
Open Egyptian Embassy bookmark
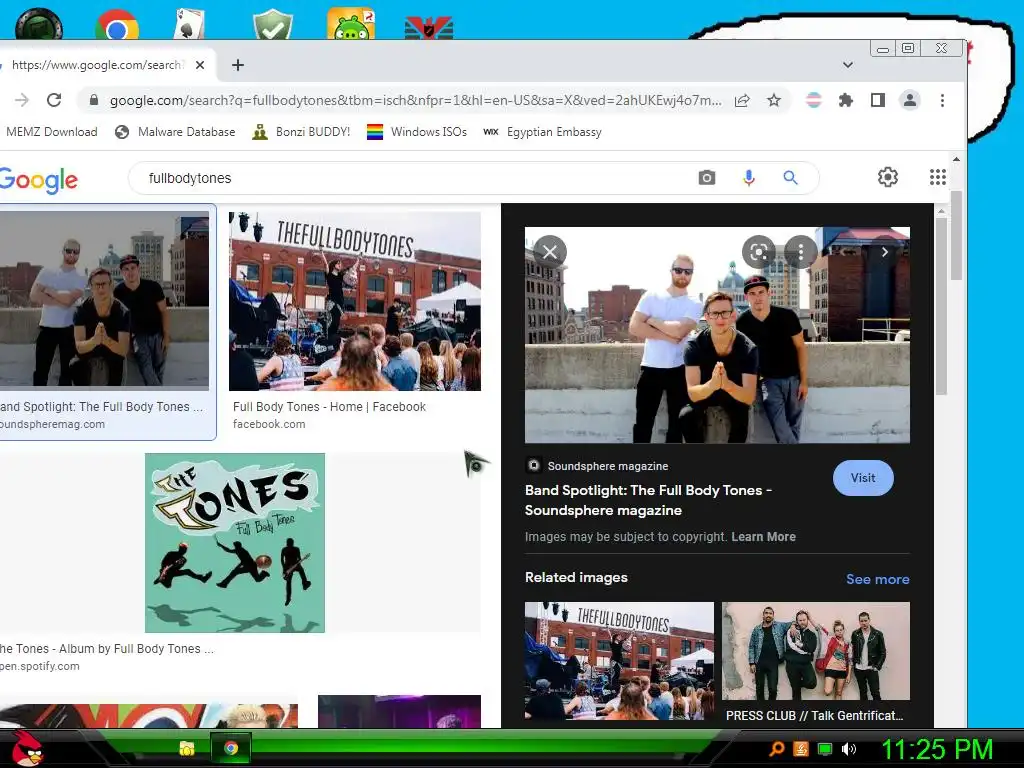(x=543, y=132)
